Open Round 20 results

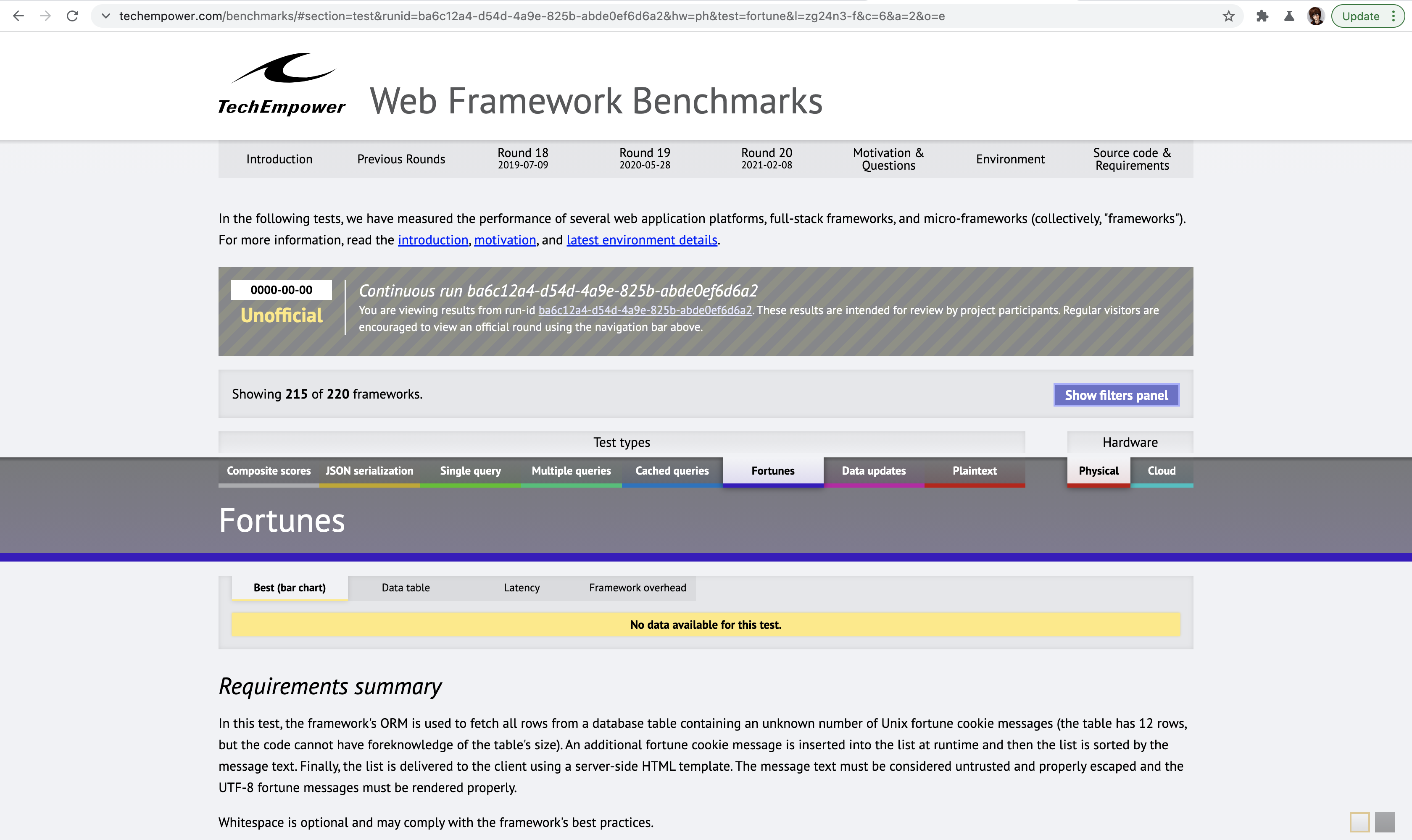point(767,159)
